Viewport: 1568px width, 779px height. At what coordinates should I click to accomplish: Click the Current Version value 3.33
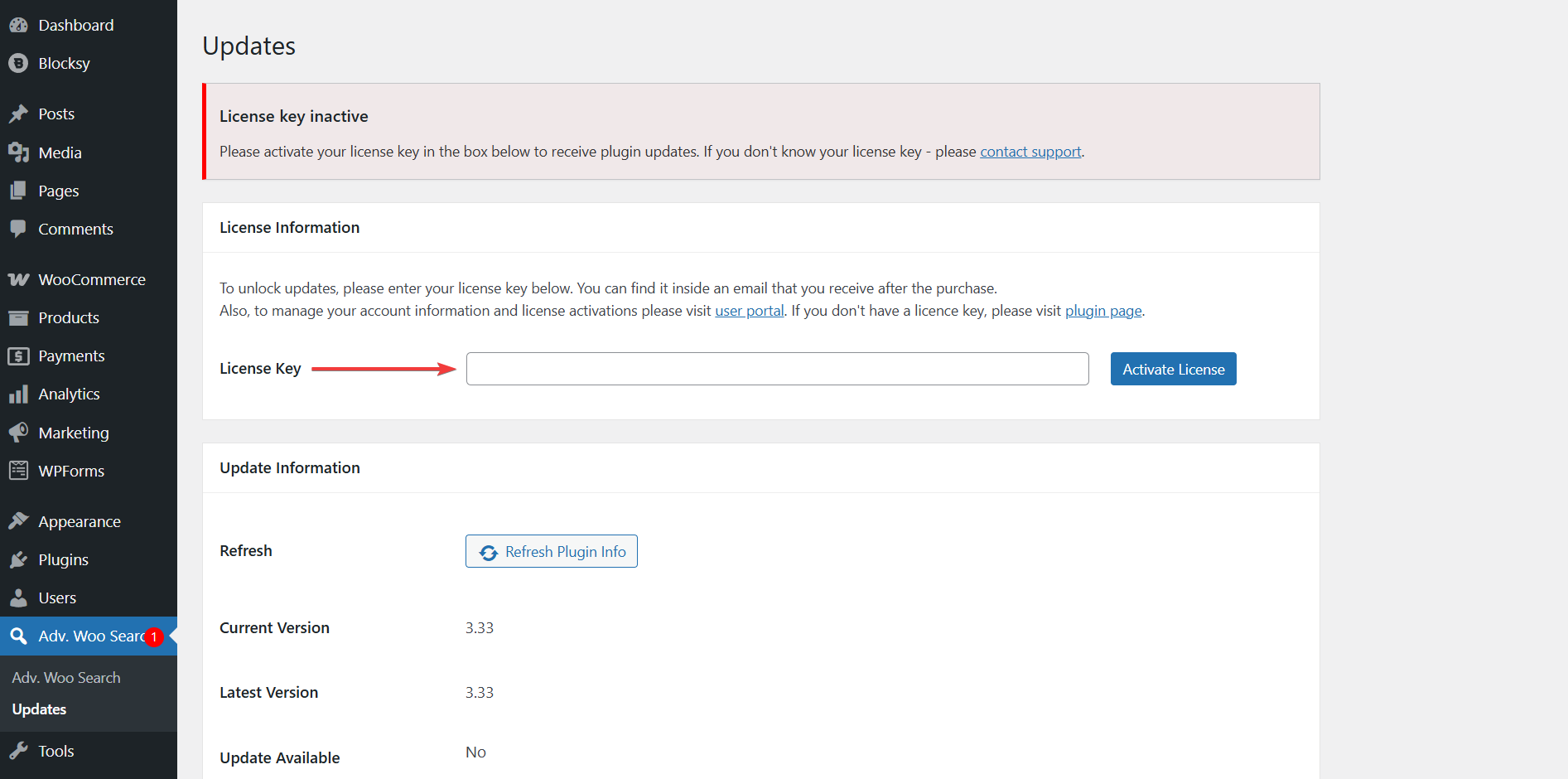pyautogui.click(x=480, y=627)
